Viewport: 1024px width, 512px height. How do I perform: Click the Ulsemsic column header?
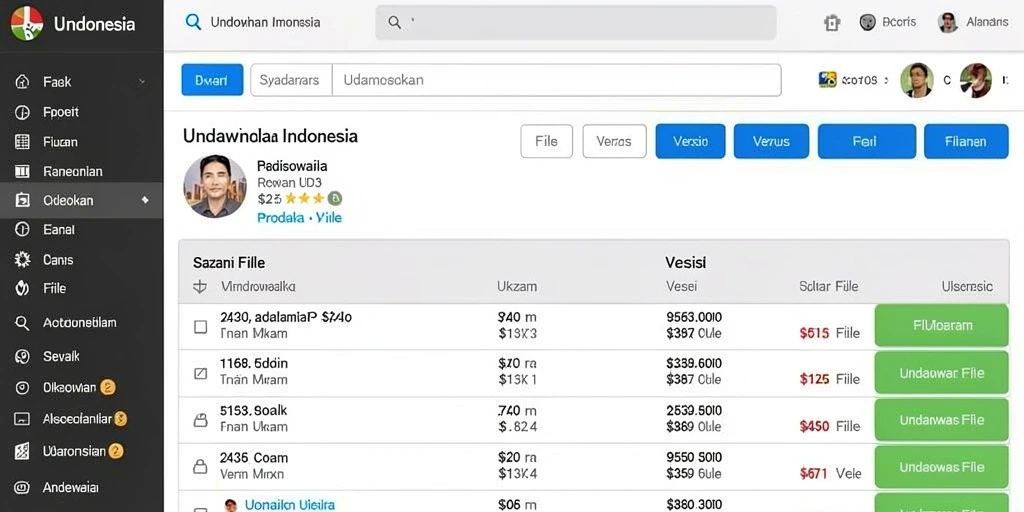pos(967,286)
